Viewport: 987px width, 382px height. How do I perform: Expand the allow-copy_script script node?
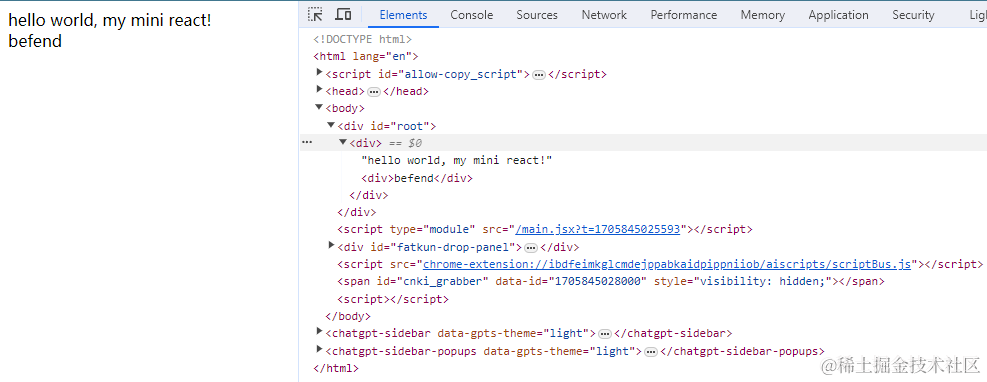[319, 73]
